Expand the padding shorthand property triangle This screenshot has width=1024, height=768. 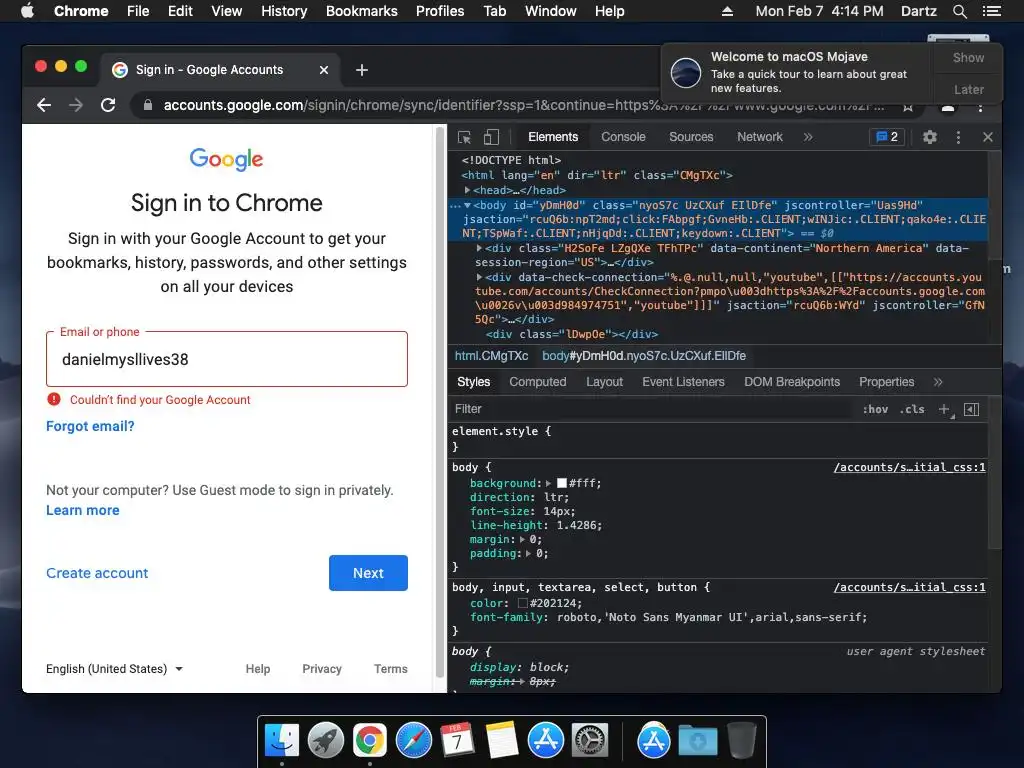pos(528,554)
